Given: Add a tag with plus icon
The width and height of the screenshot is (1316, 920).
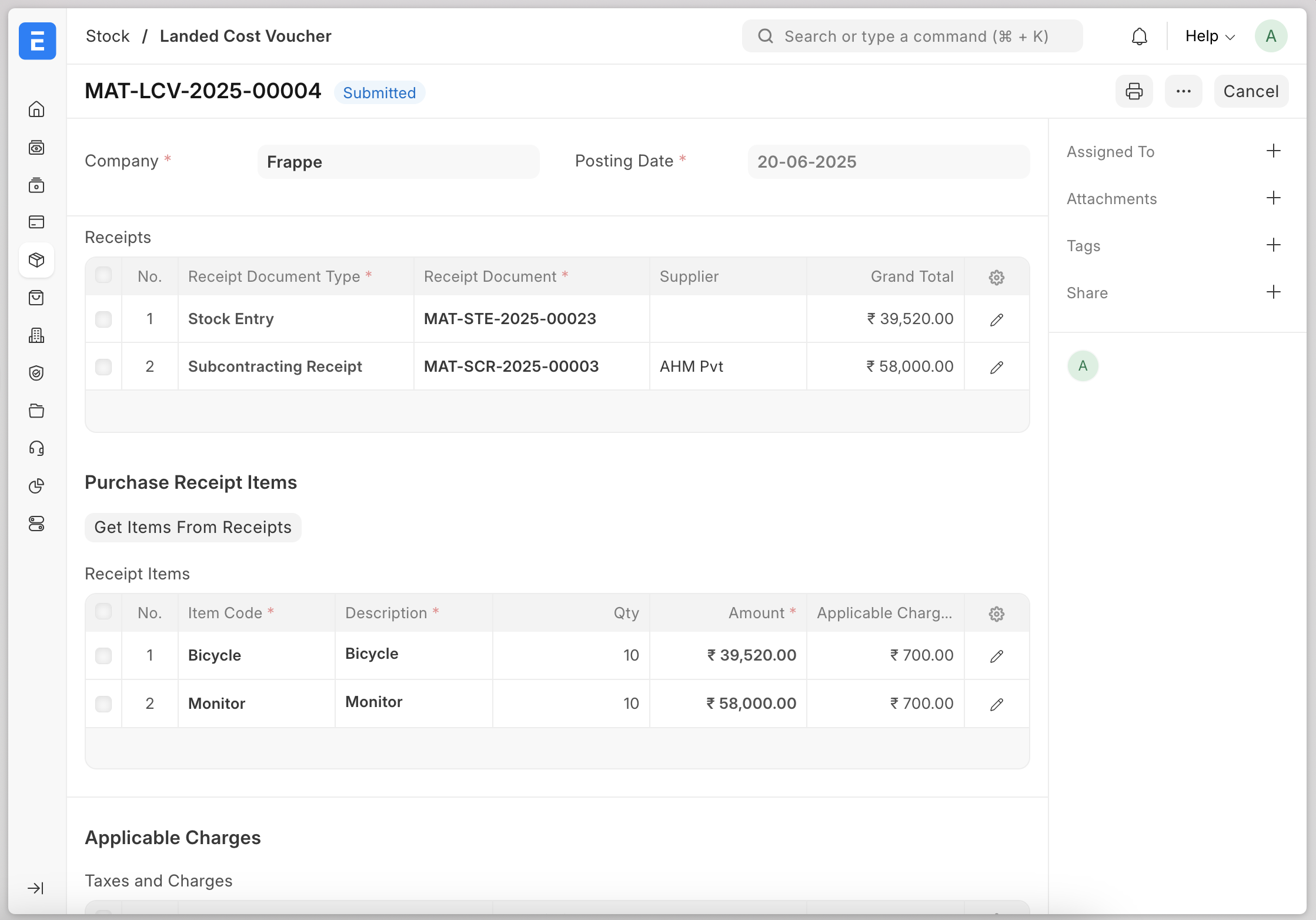Looking at the screenshot, I should point(1274,245).
